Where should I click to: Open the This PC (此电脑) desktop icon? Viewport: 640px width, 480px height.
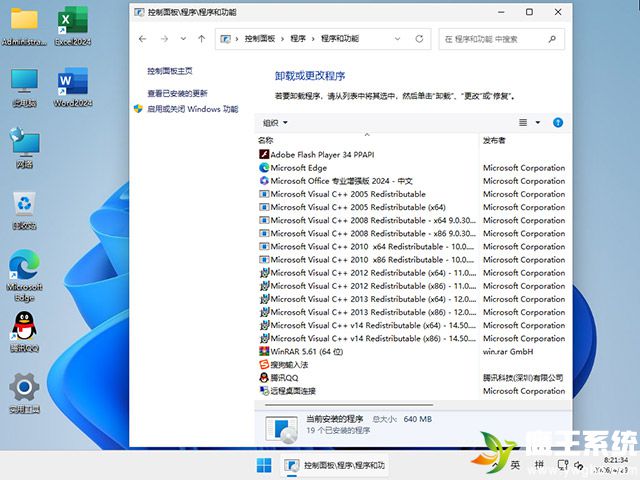24,87
